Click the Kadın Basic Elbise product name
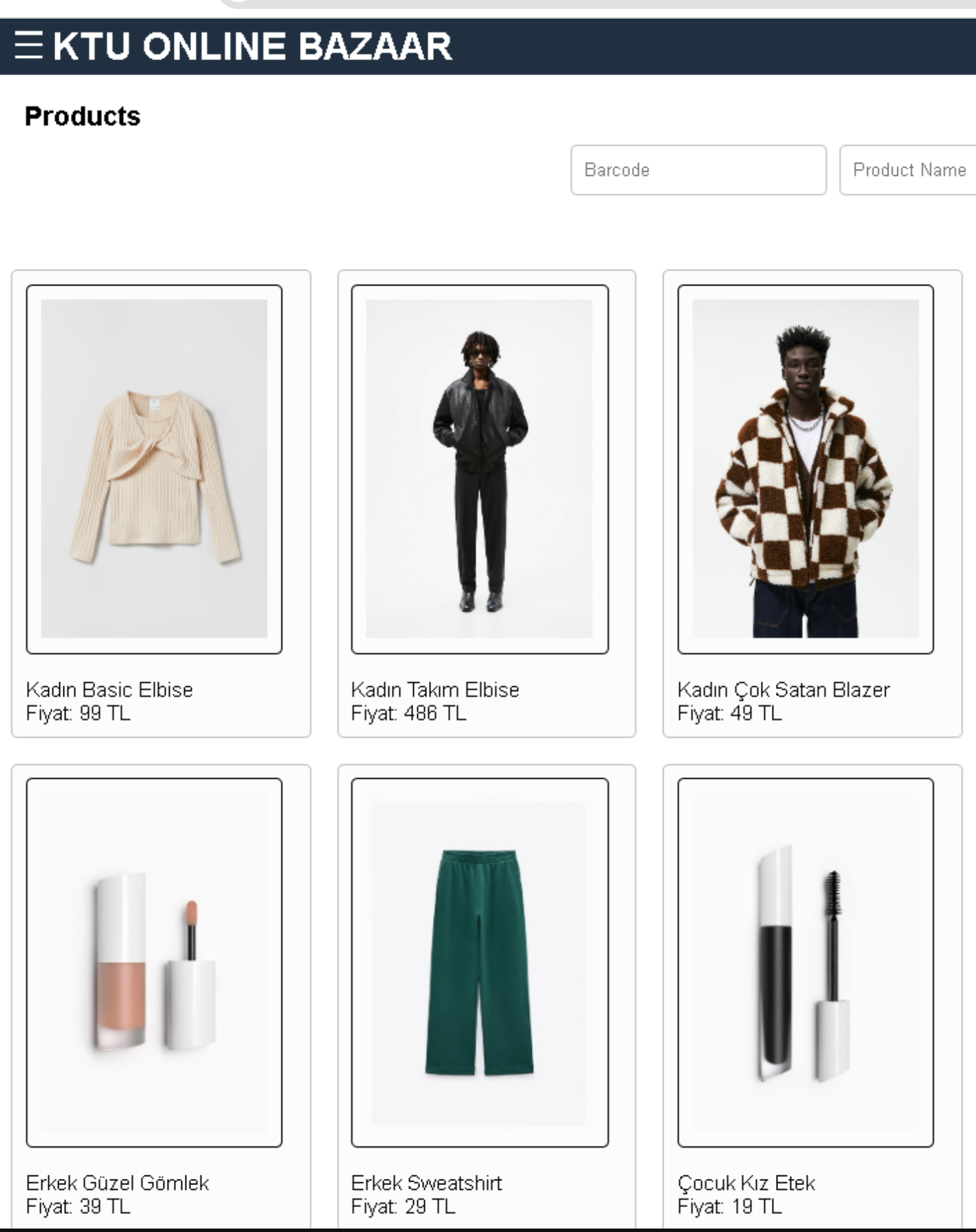The image size is (976, 1232). coord(110,690)
